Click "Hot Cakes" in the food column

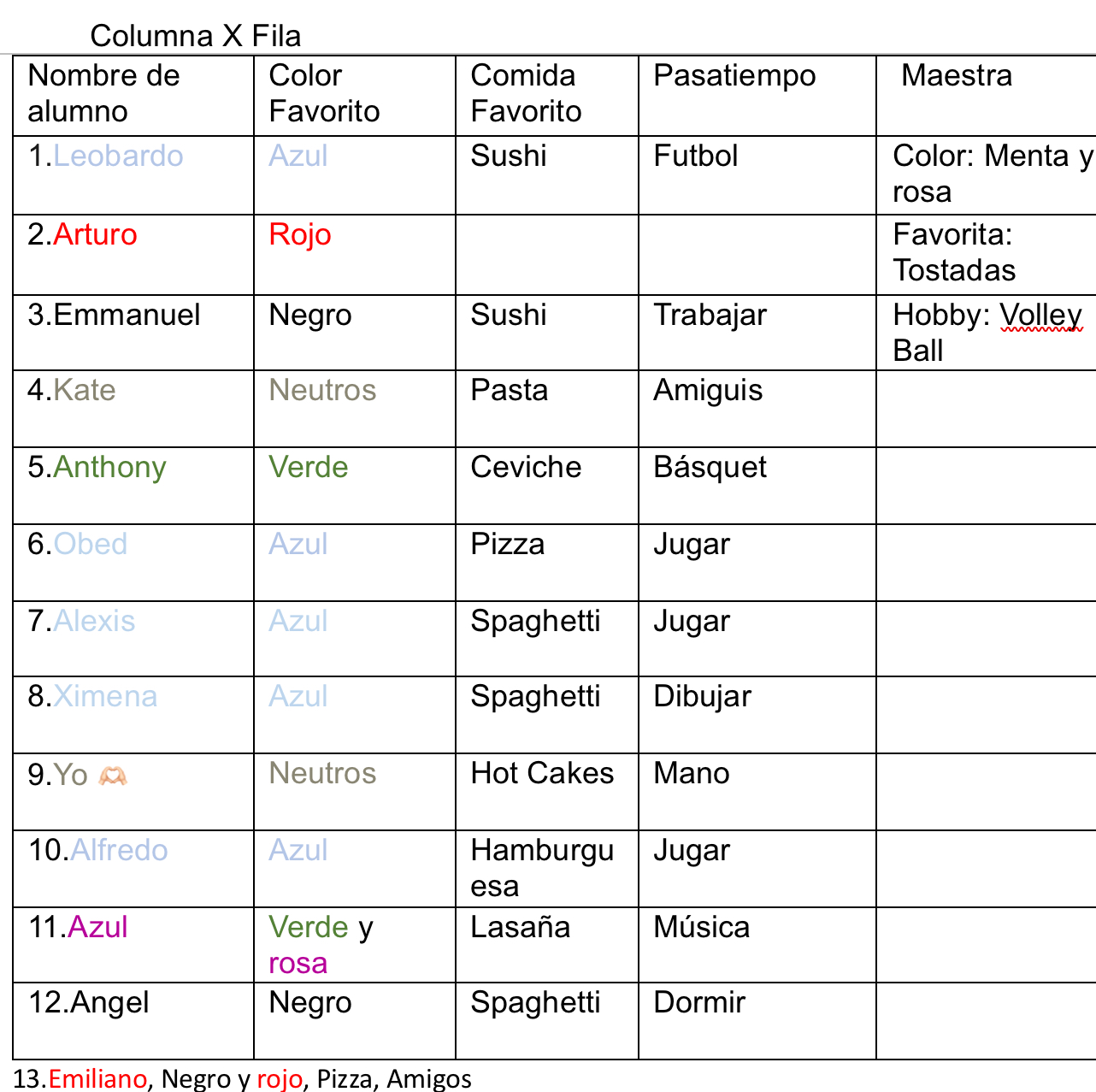542,774
